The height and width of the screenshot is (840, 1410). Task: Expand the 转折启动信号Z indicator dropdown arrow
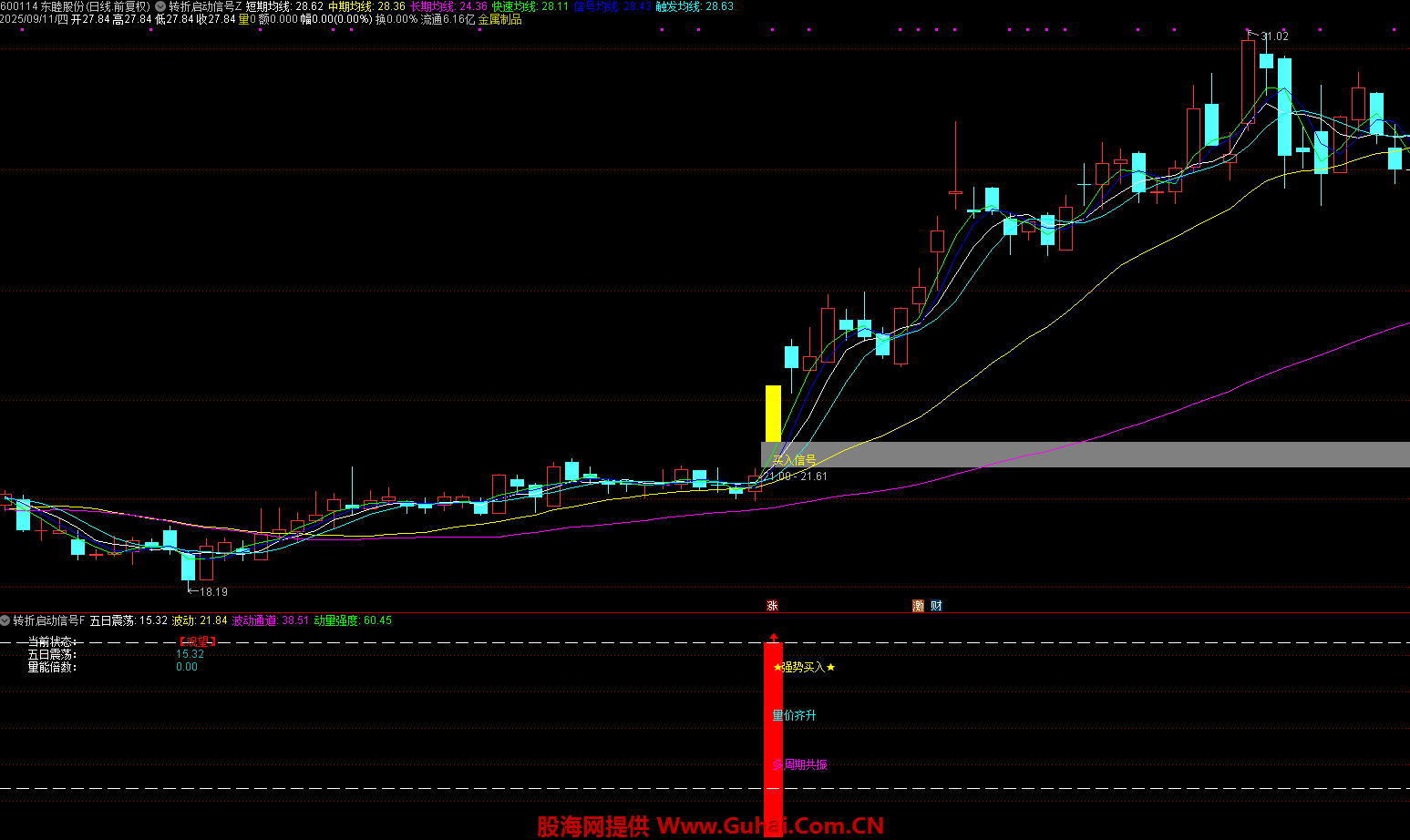160,6
